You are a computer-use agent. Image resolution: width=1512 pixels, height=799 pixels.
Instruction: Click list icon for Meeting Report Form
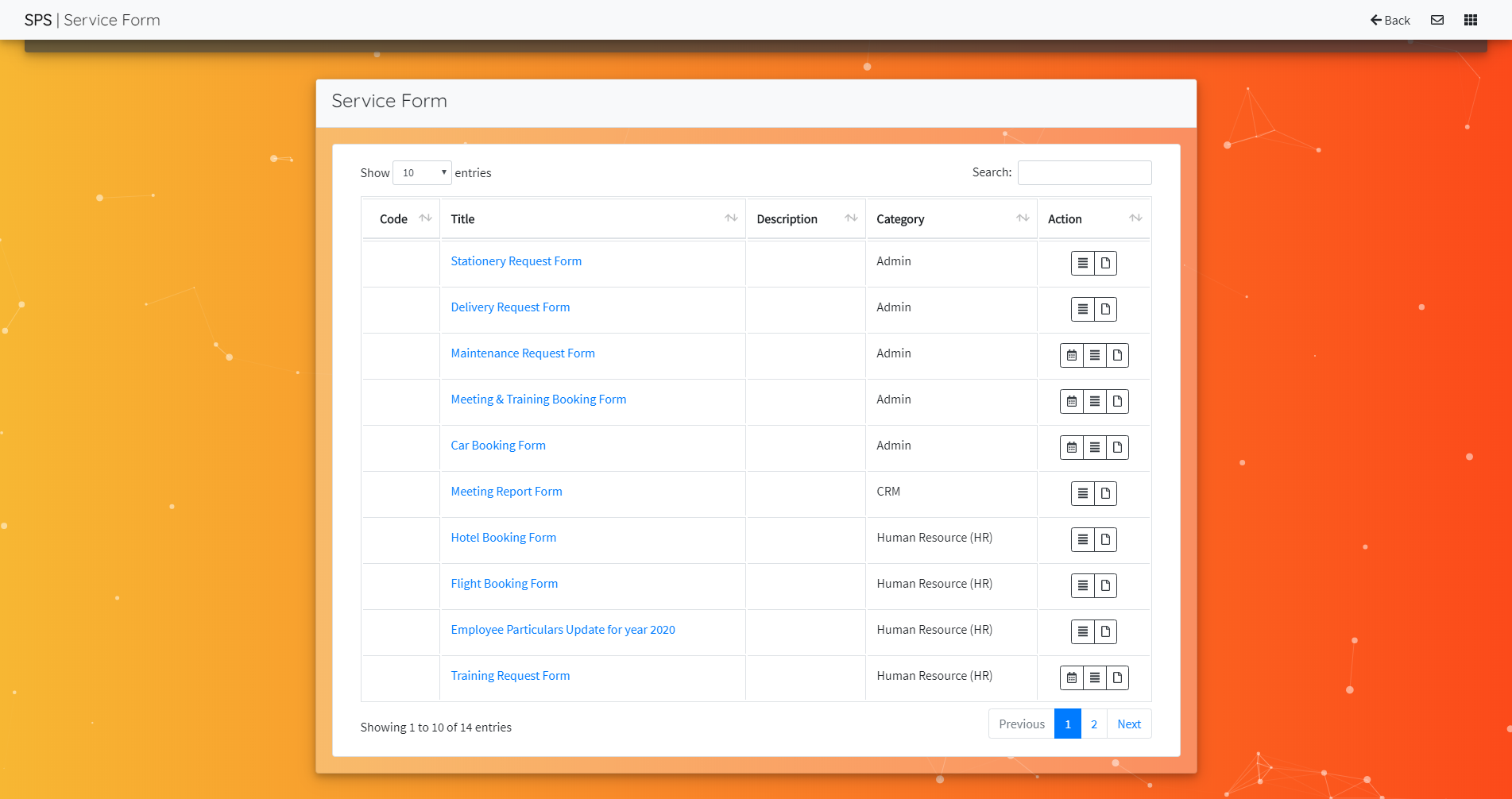(x=1083, y=493)
